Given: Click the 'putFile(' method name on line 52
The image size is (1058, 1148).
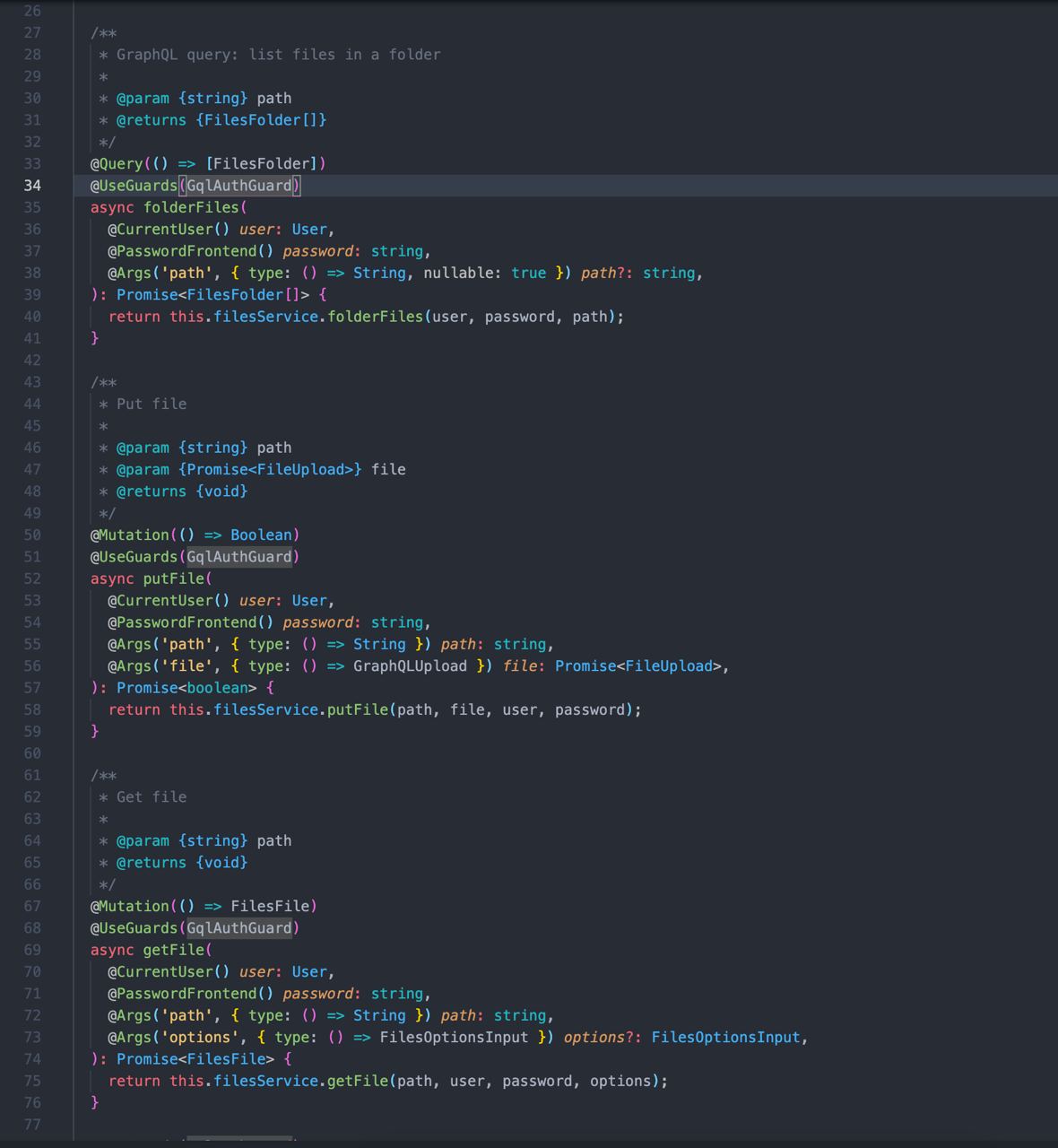Looking at the screenshot, I should (178, 579).
